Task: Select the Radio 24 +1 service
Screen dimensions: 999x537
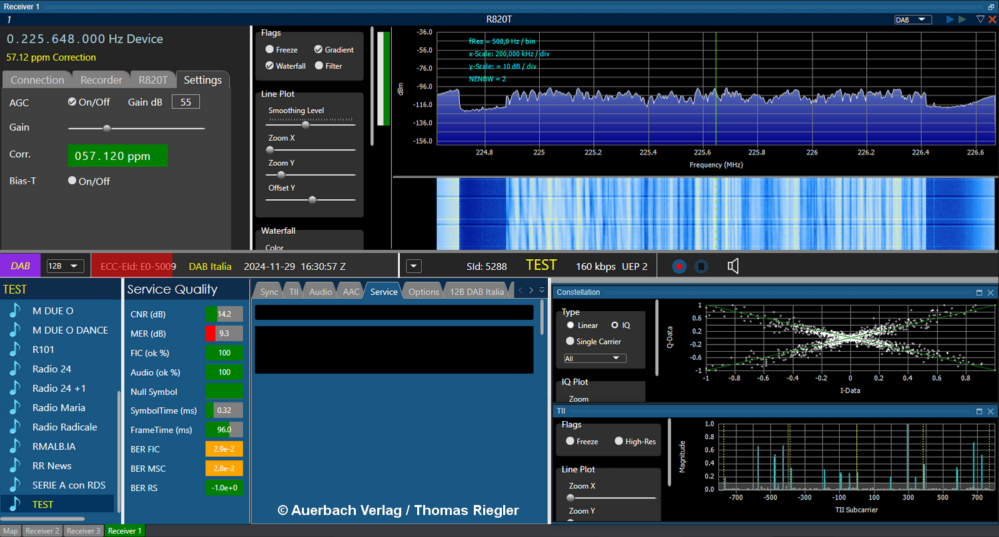Action: [x=60, y=388]
